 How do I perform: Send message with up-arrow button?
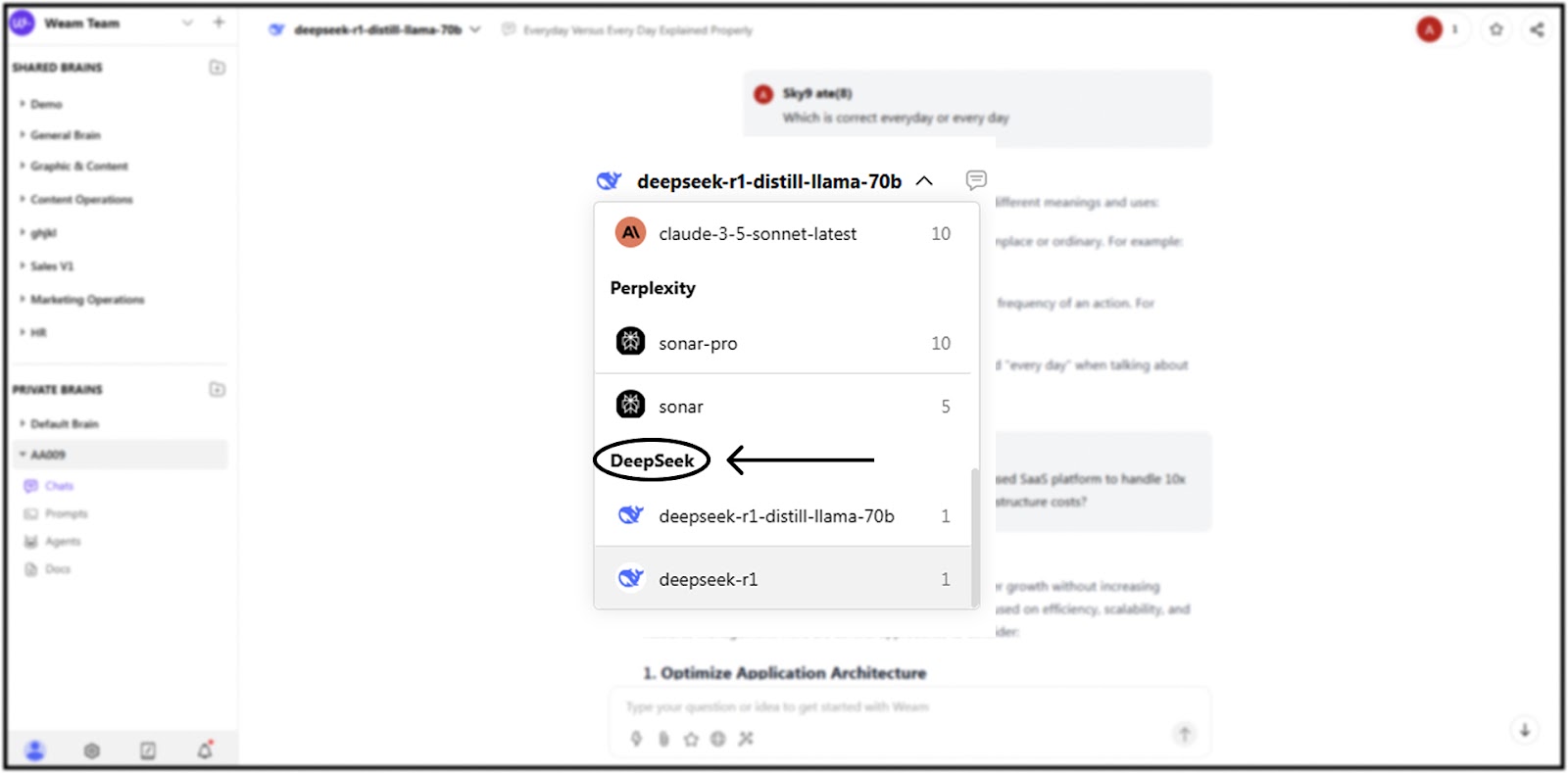[x=1184, y=734]
